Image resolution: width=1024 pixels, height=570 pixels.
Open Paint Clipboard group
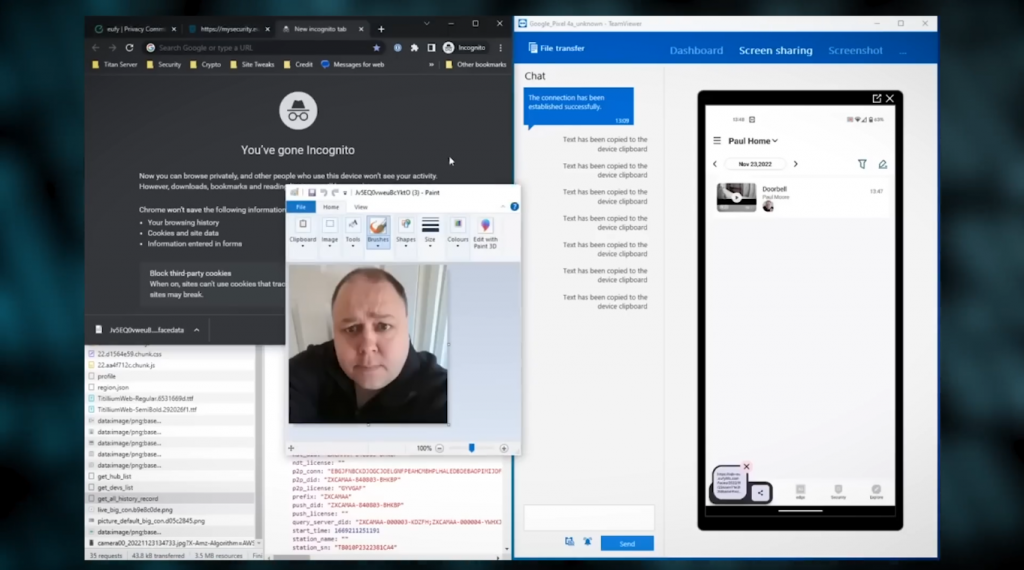pos(302,232)
